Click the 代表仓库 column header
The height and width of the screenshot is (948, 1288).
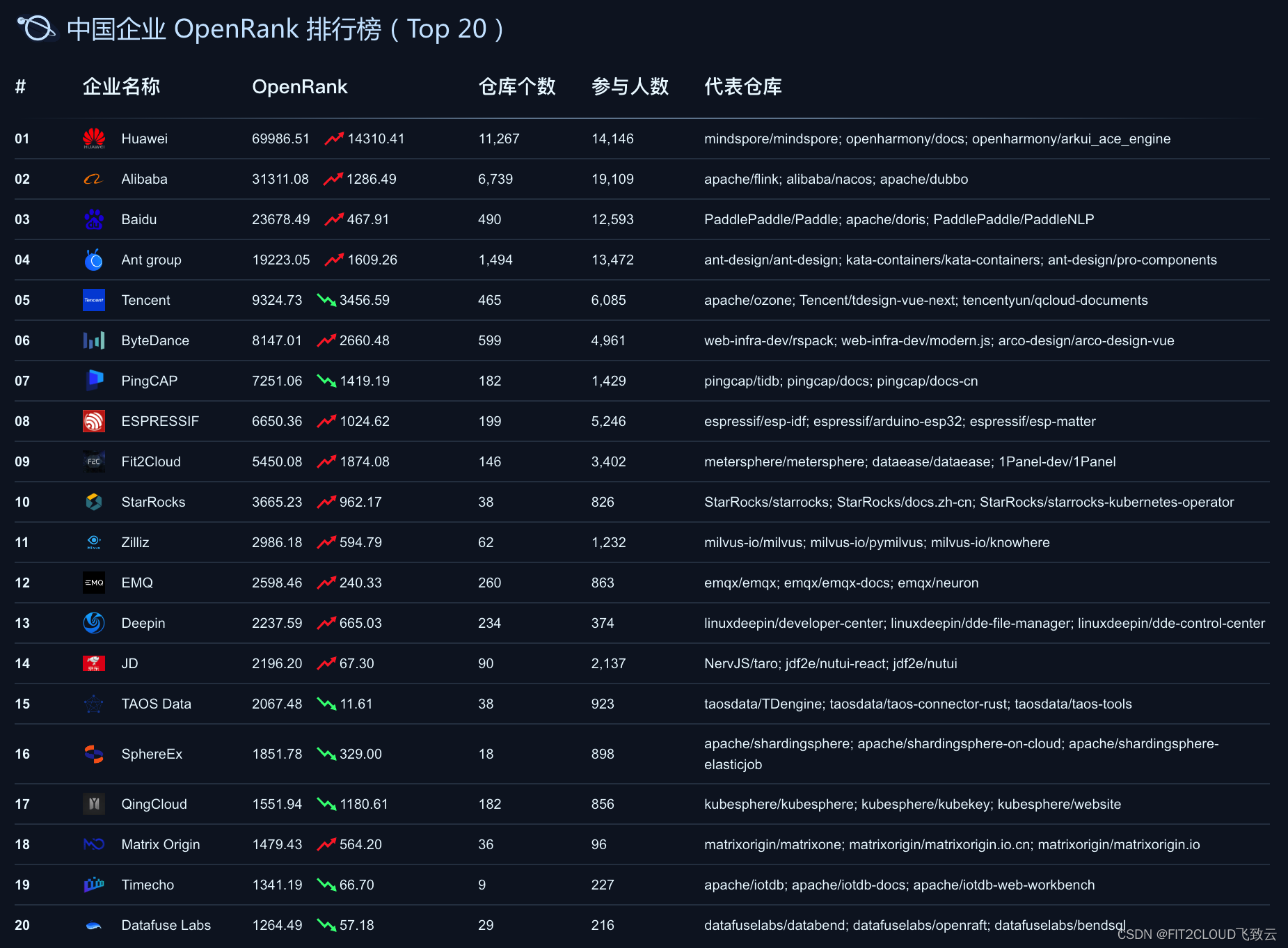pyautogui.click(x=742, y=86)
